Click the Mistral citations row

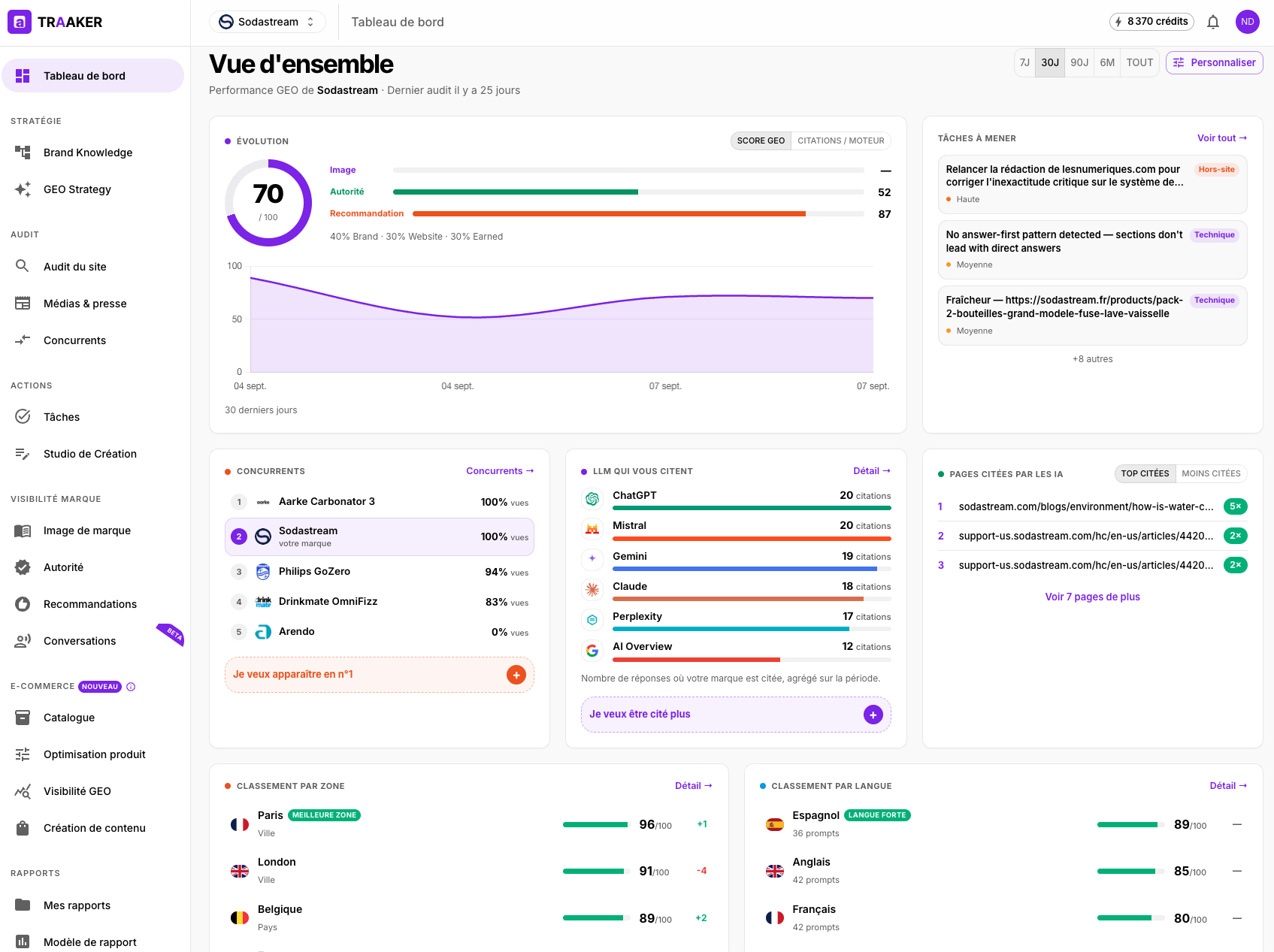point(737,530)
